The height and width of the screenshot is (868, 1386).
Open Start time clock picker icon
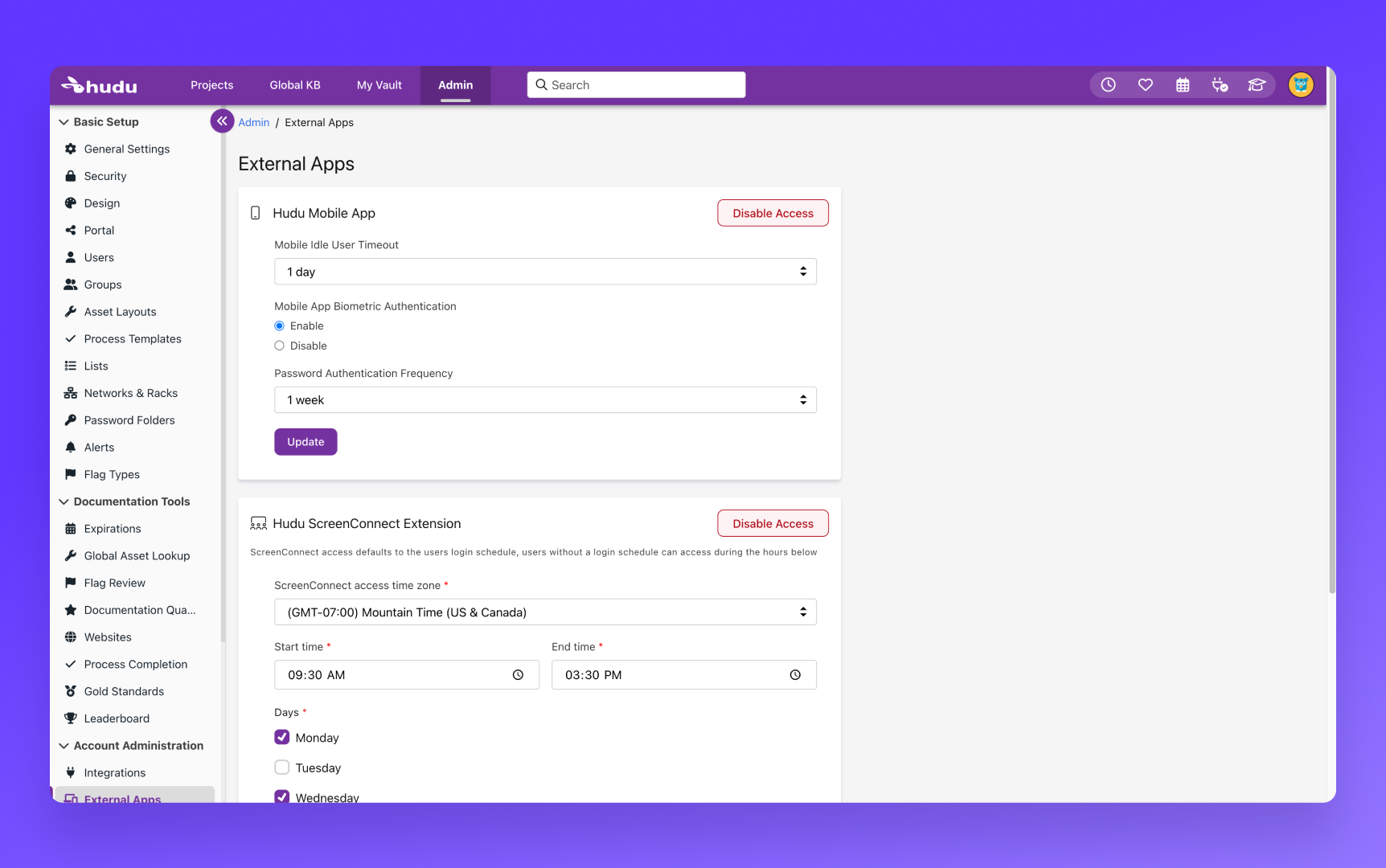518,675
